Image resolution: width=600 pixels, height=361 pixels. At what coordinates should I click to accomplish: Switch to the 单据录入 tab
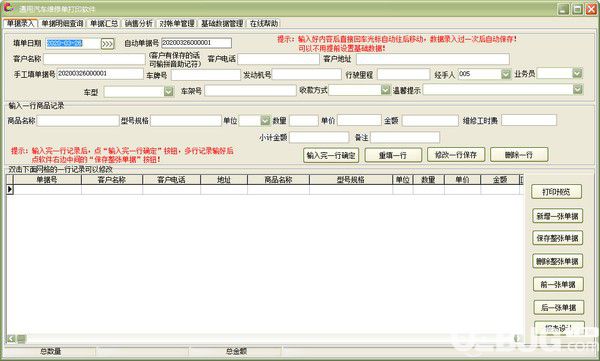click(x=20, y=23)
